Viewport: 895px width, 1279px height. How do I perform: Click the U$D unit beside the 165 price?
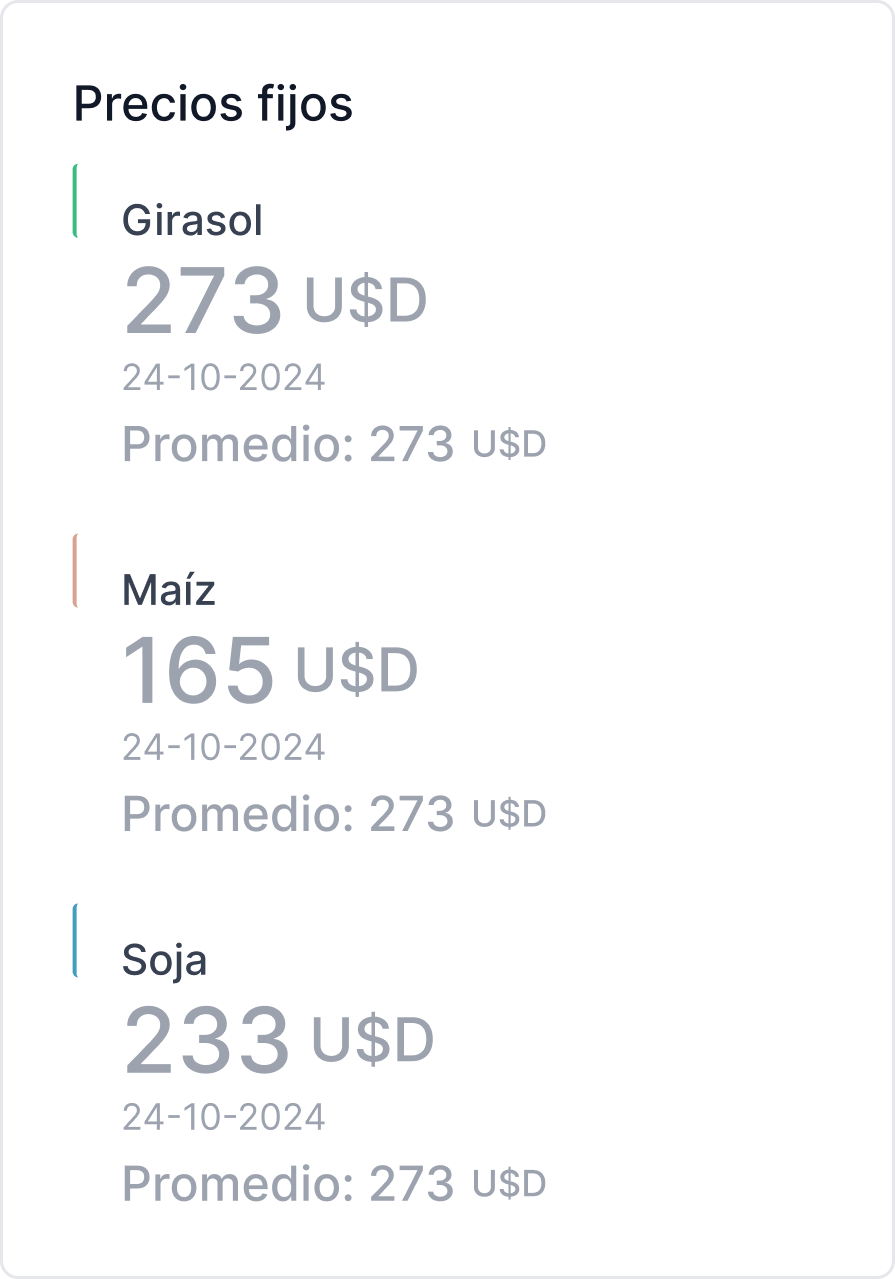click(356, 670)
